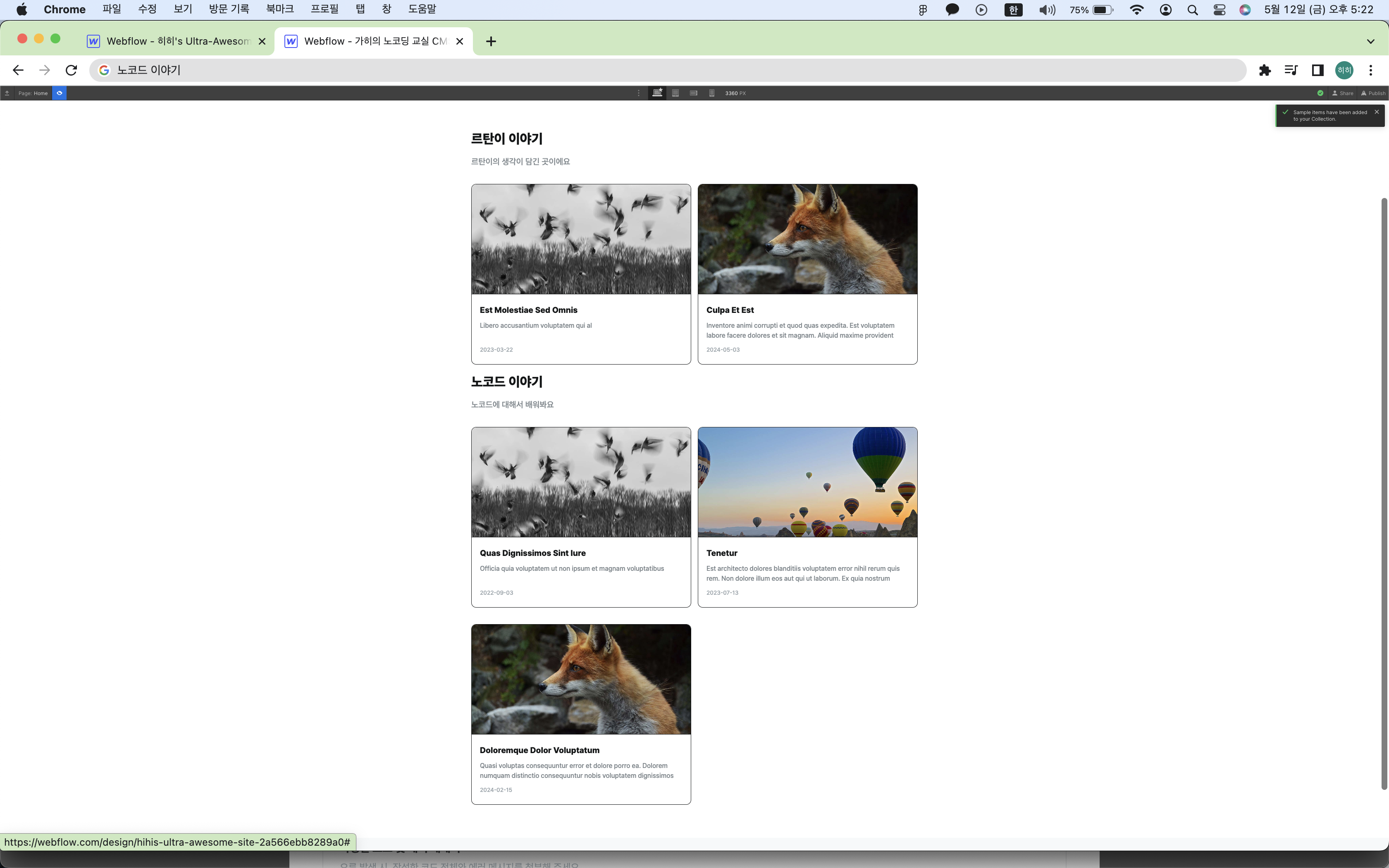This screenshot has height=868, width=1389.
Task: Click the Doloremque Dolor Voluptatum title
Action: pyautogui.click(x=539, y=750)
